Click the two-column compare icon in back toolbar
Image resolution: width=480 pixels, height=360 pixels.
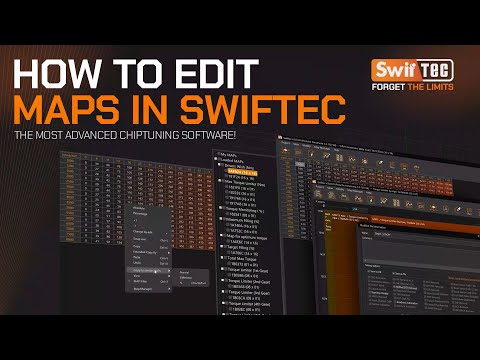(x=339, y=157)
